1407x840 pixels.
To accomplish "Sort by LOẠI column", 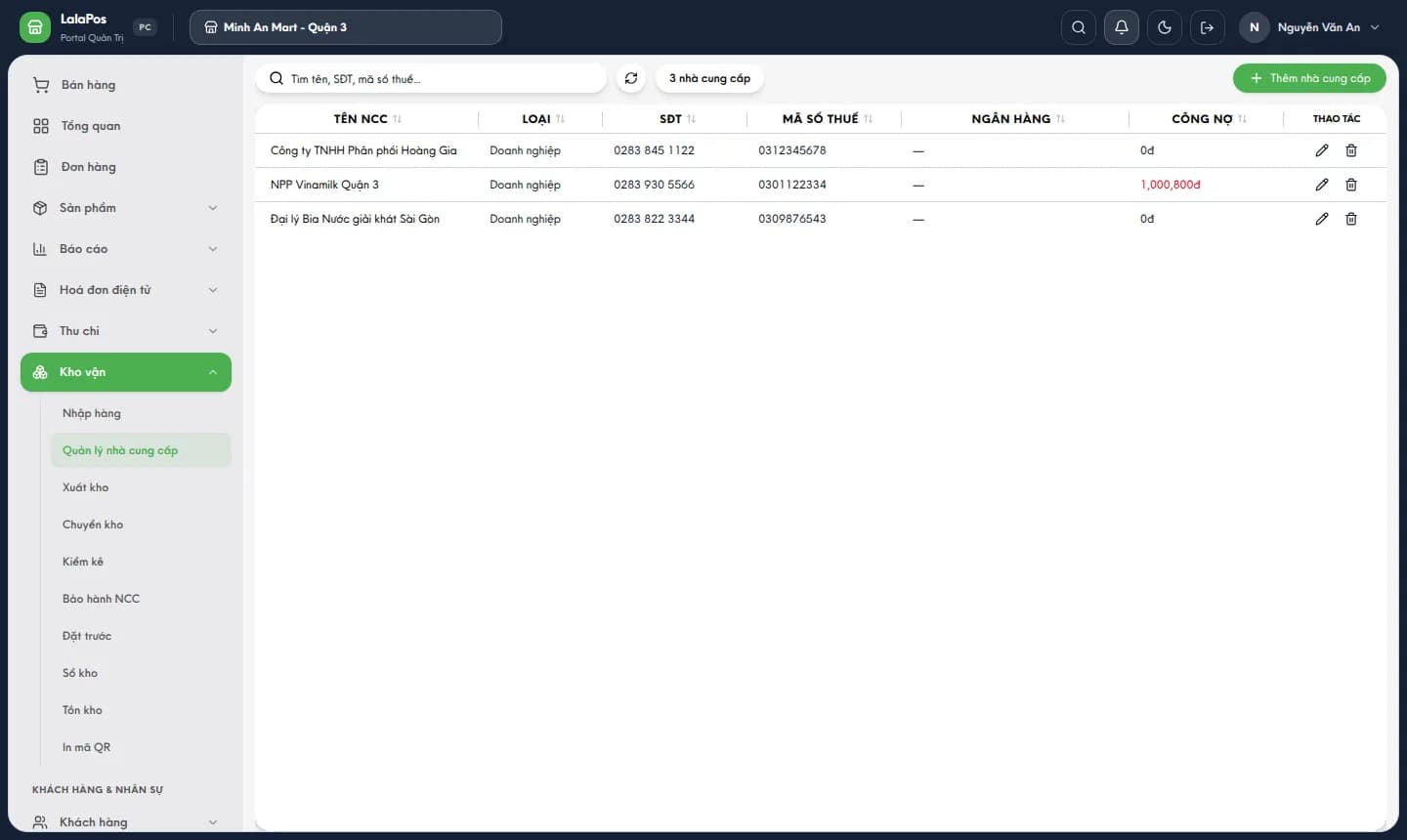I will pos(543,118).
